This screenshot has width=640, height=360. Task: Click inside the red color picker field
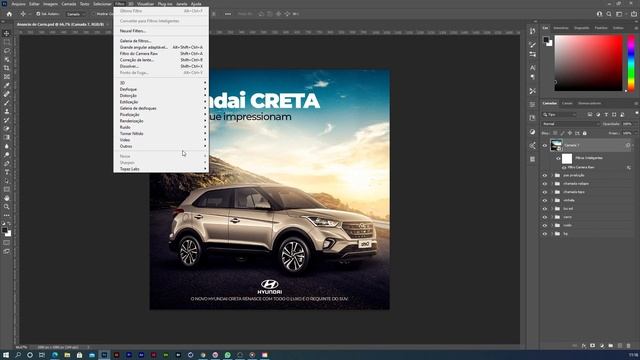(x=588, y=63)
